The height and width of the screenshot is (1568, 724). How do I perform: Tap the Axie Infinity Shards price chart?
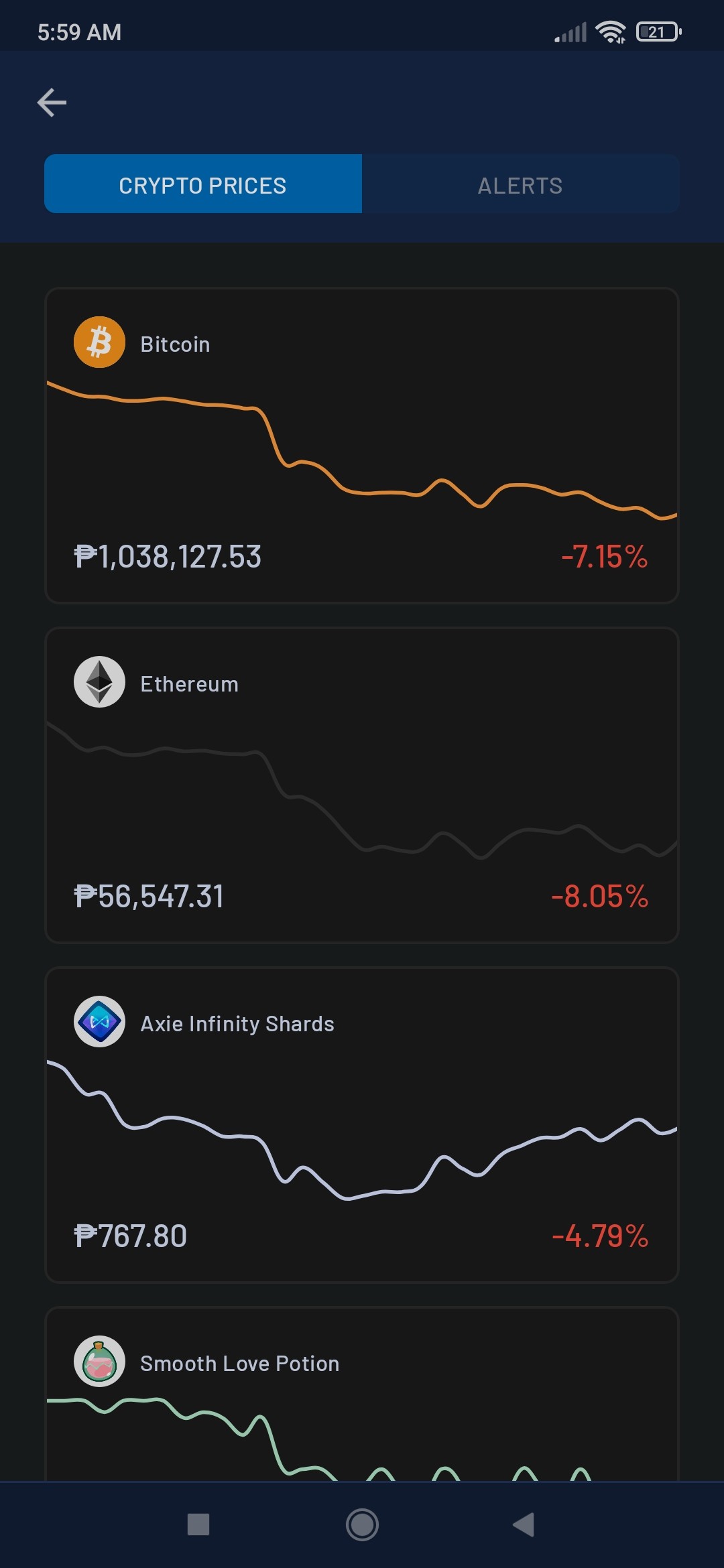362,1130
